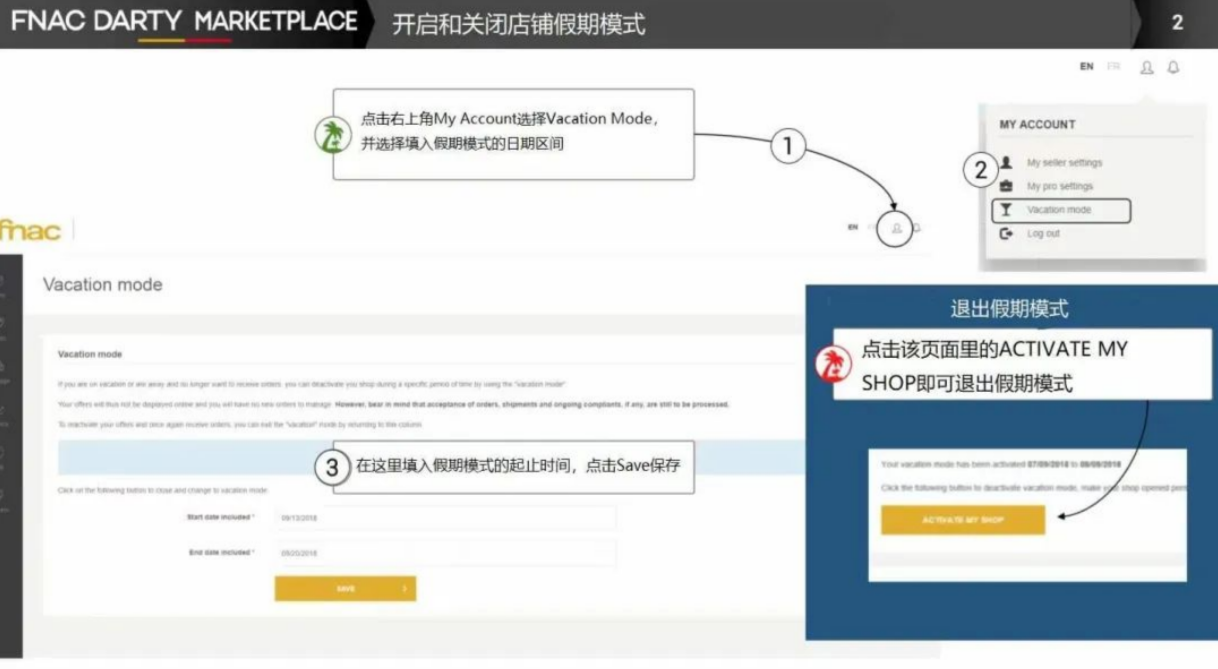The image size is (1218, 669).
Task: Click the user account icon beside the top-right bell
Action: [x=1146, y=67]
